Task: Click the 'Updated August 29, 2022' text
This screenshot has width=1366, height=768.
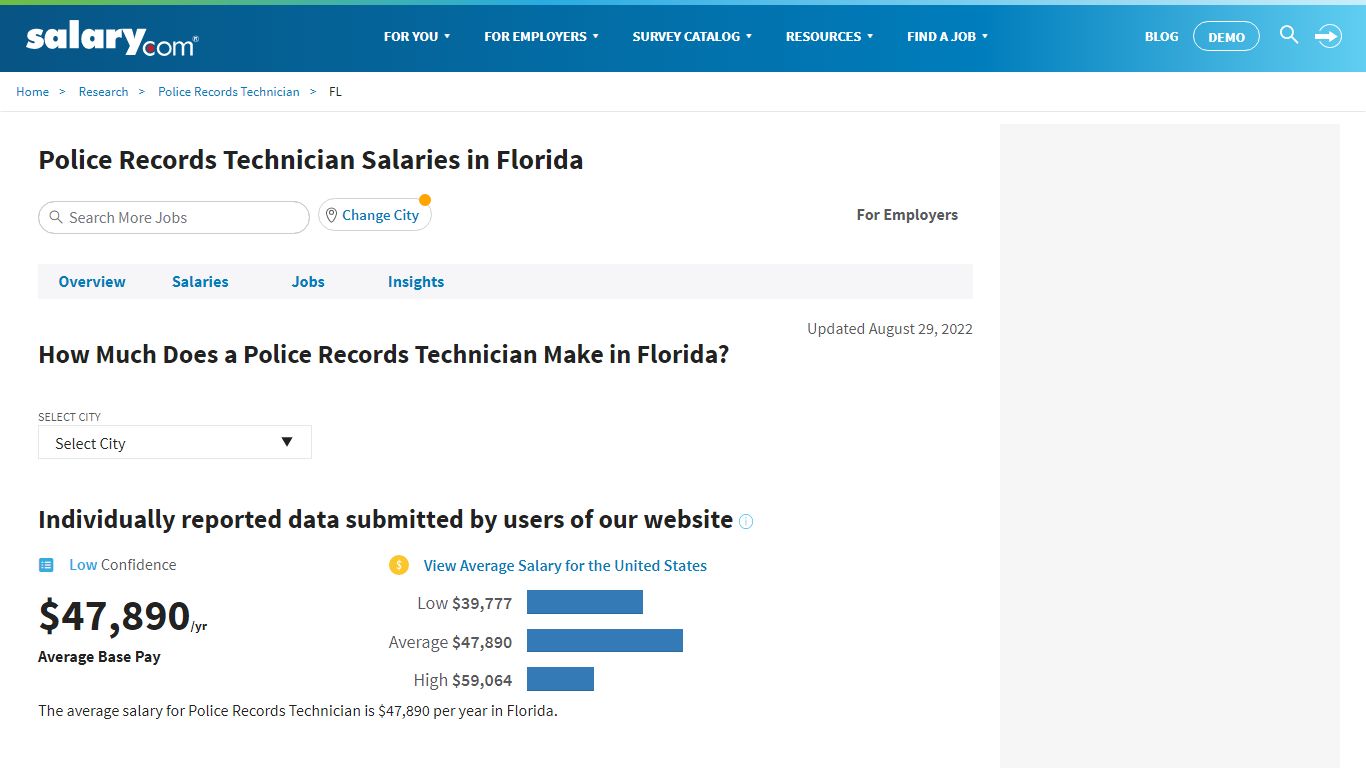Action: tap(890, 329)
